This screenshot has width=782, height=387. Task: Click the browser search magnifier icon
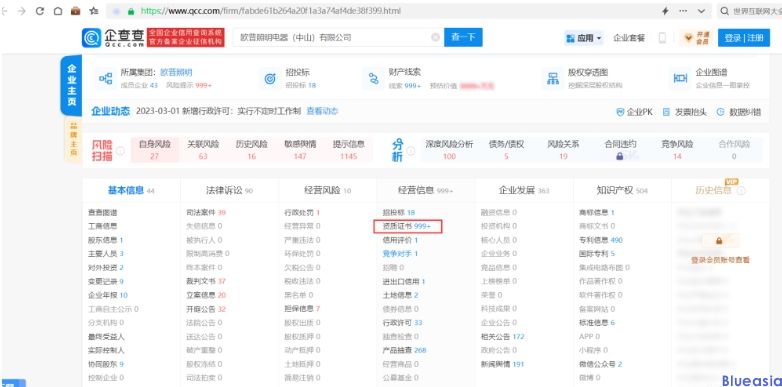(725, 11)
